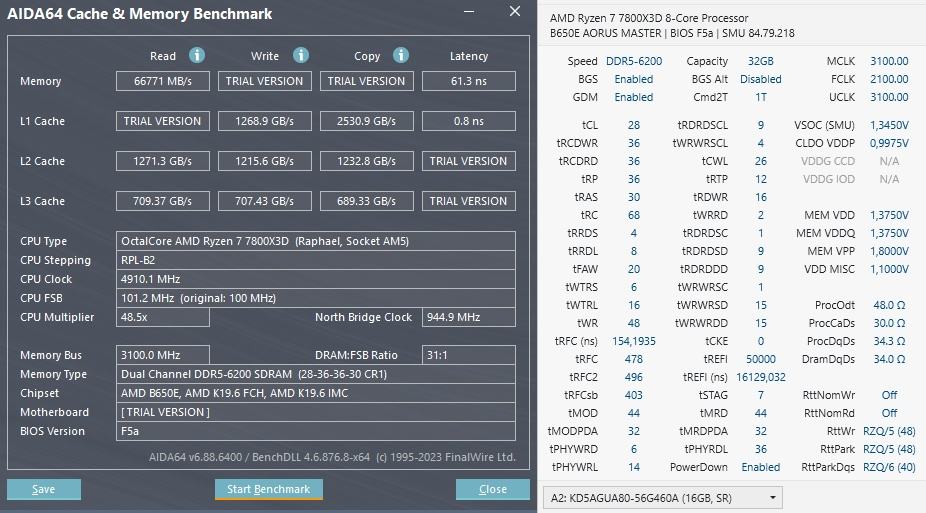Click L1 Cache Read TRIAL VERSION box
Screen dimensions: 926x513
[163, 121]
